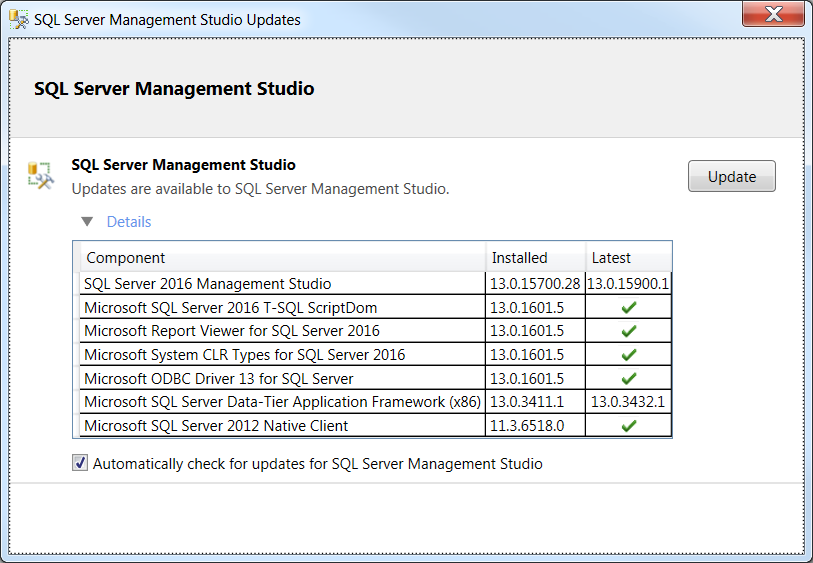Select SQL Server 2016 Management Studio row

pos(208,284)
